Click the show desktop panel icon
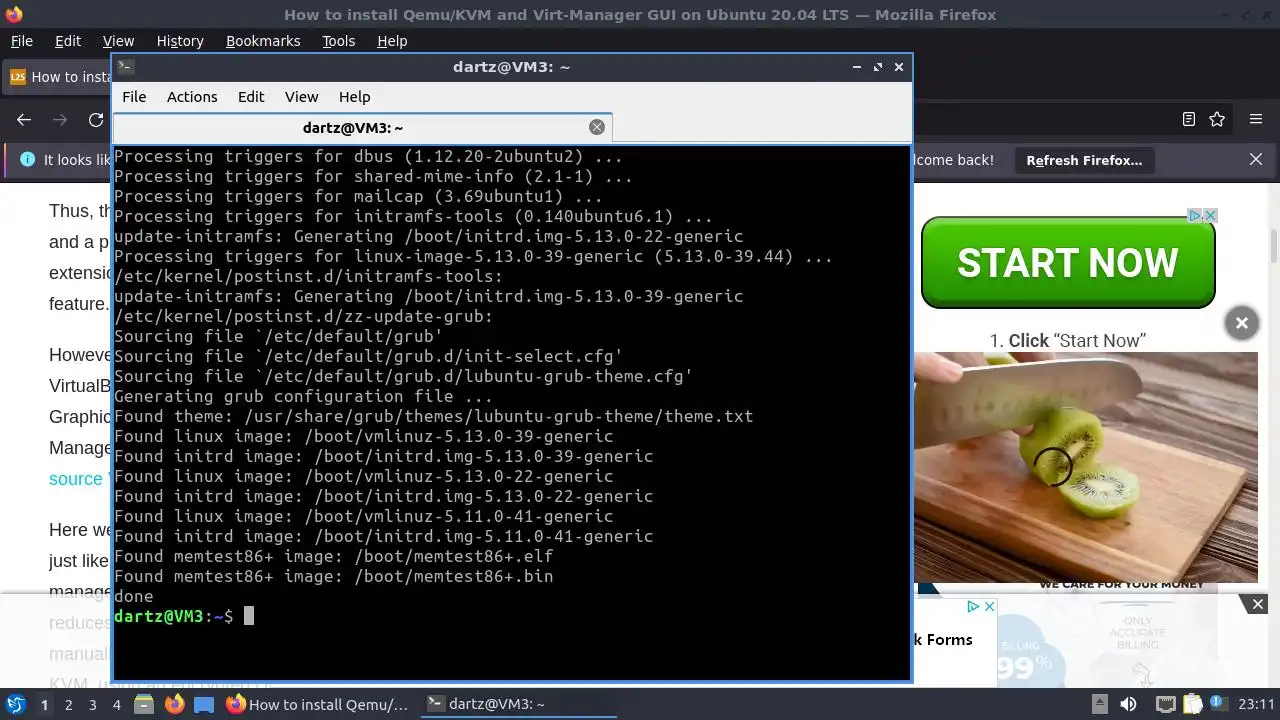1280x720 pixels. [x=204, y=704]
